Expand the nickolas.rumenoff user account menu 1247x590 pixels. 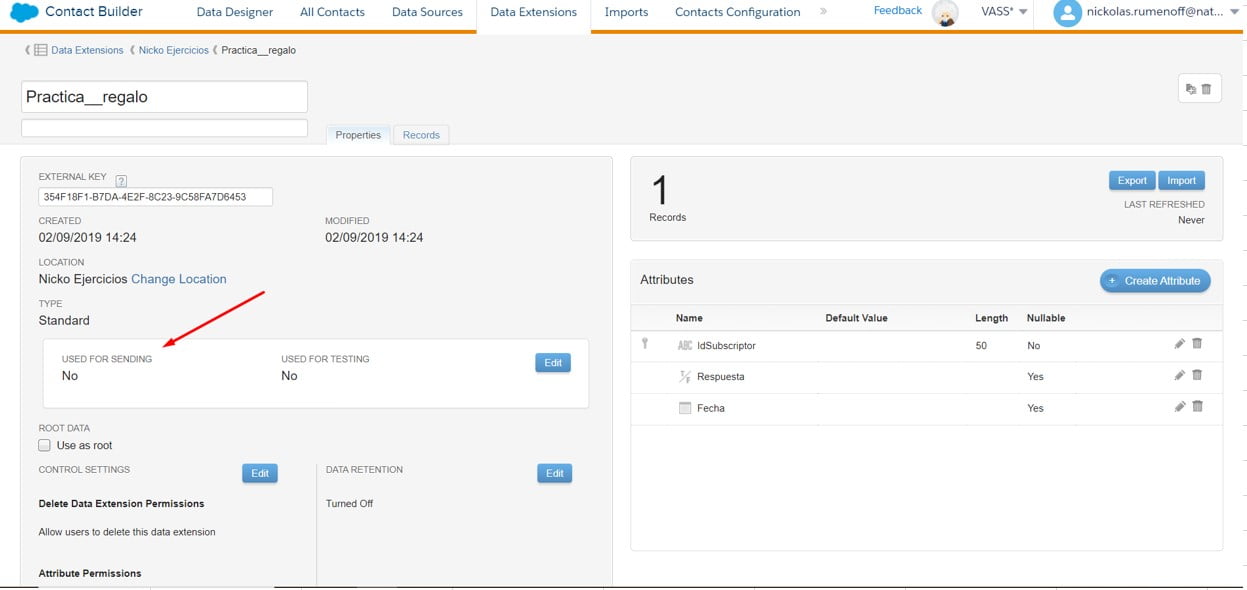[1150, 12]
